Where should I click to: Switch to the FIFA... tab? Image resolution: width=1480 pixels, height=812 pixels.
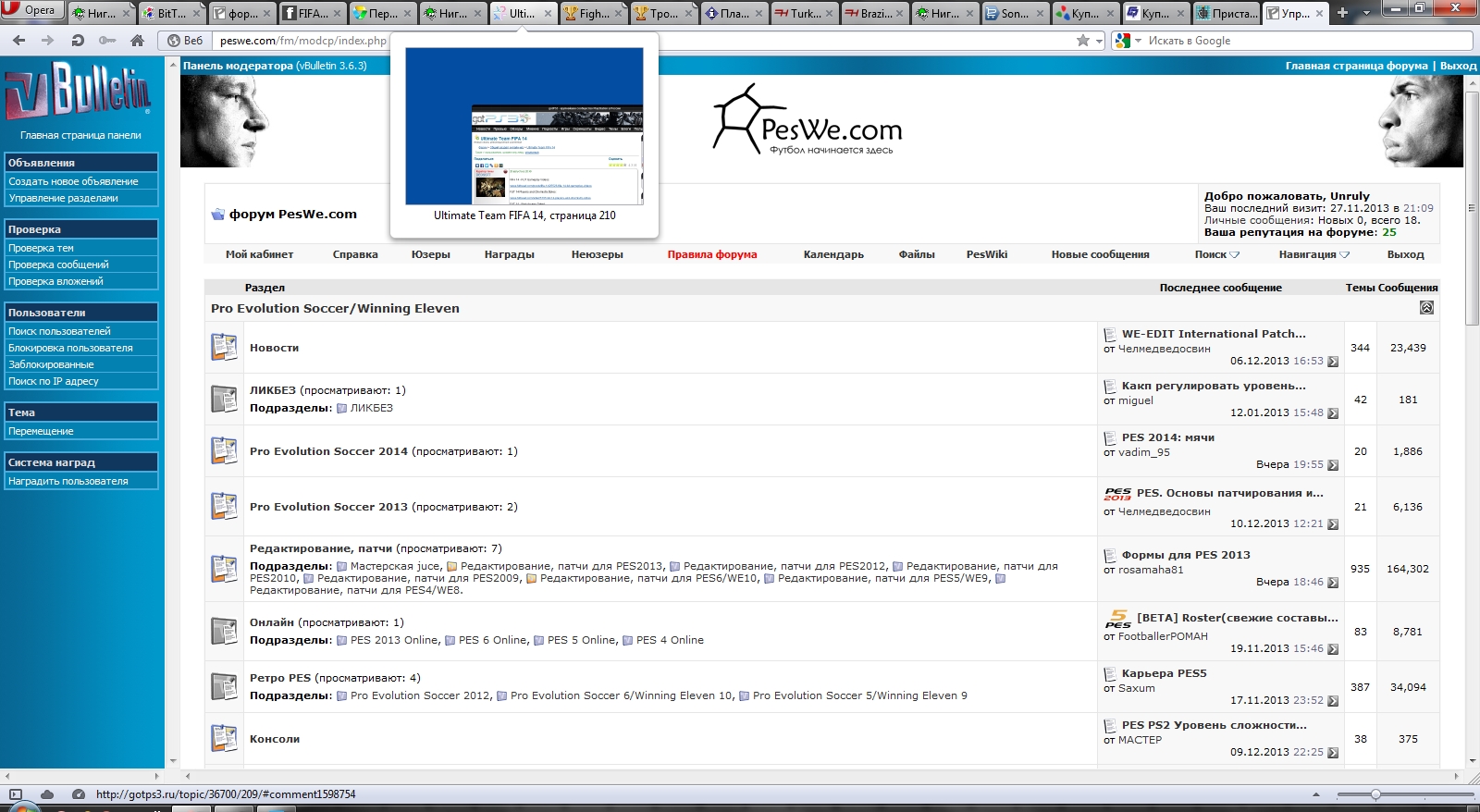point(312,13)
